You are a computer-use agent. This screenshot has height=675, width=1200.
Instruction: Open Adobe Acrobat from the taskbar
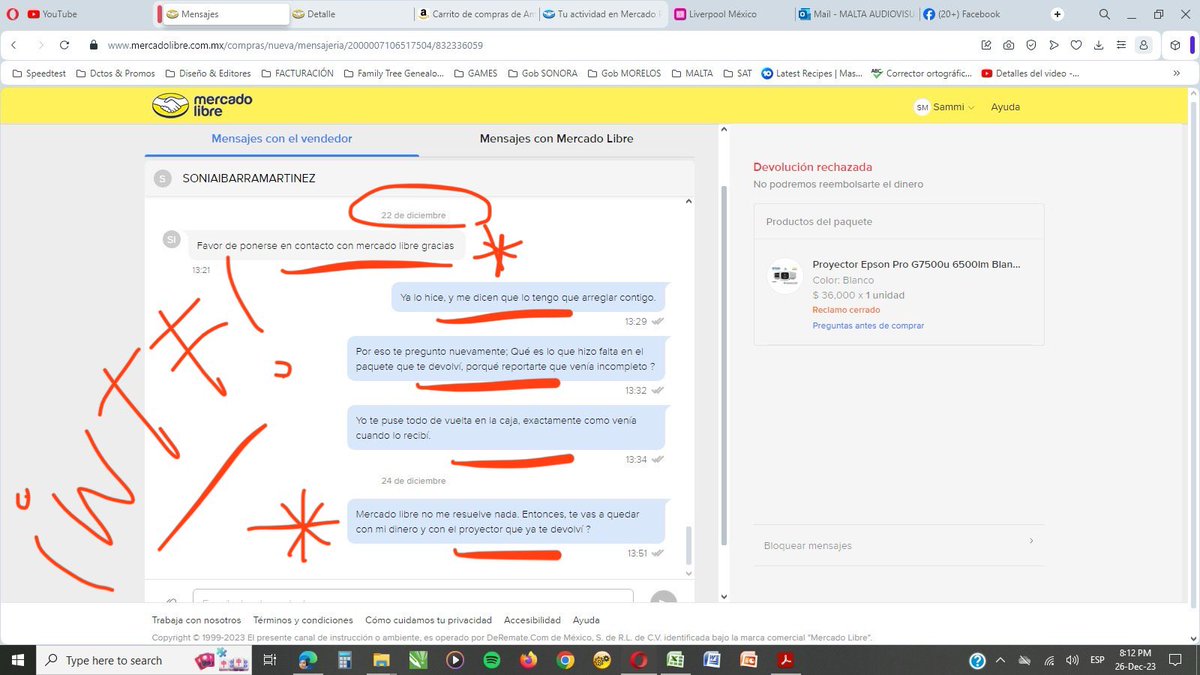(x=786, y=660)
